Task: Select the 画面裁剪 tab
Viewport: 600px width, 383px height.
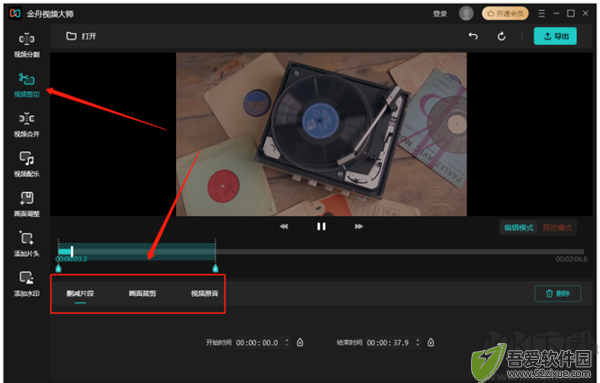Action: pos(142,293)
